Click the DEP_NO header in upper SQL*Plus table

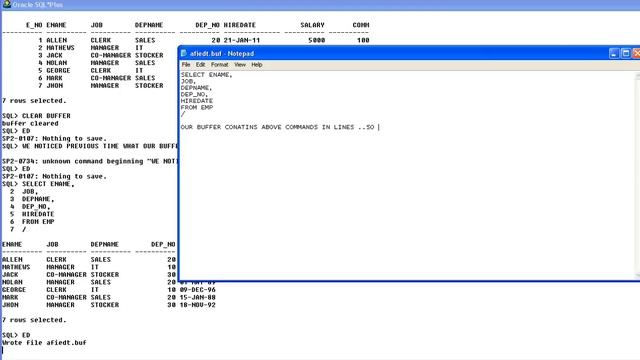pos(207,25)
